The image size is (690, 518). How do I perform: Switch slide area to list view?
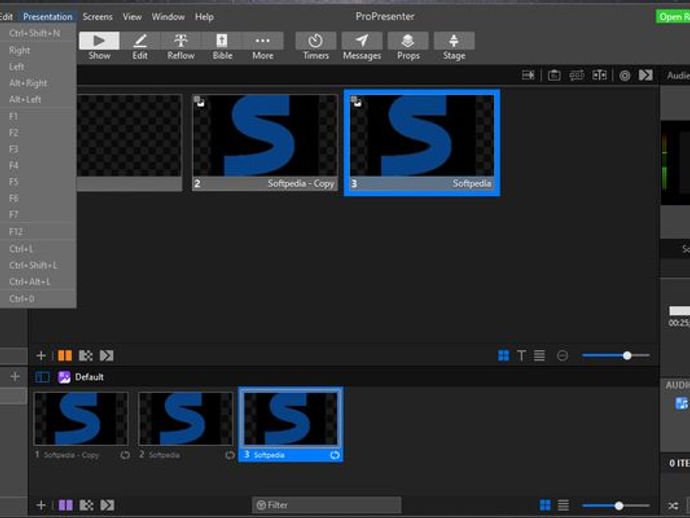pyautogui.click(x=540, y=356)
